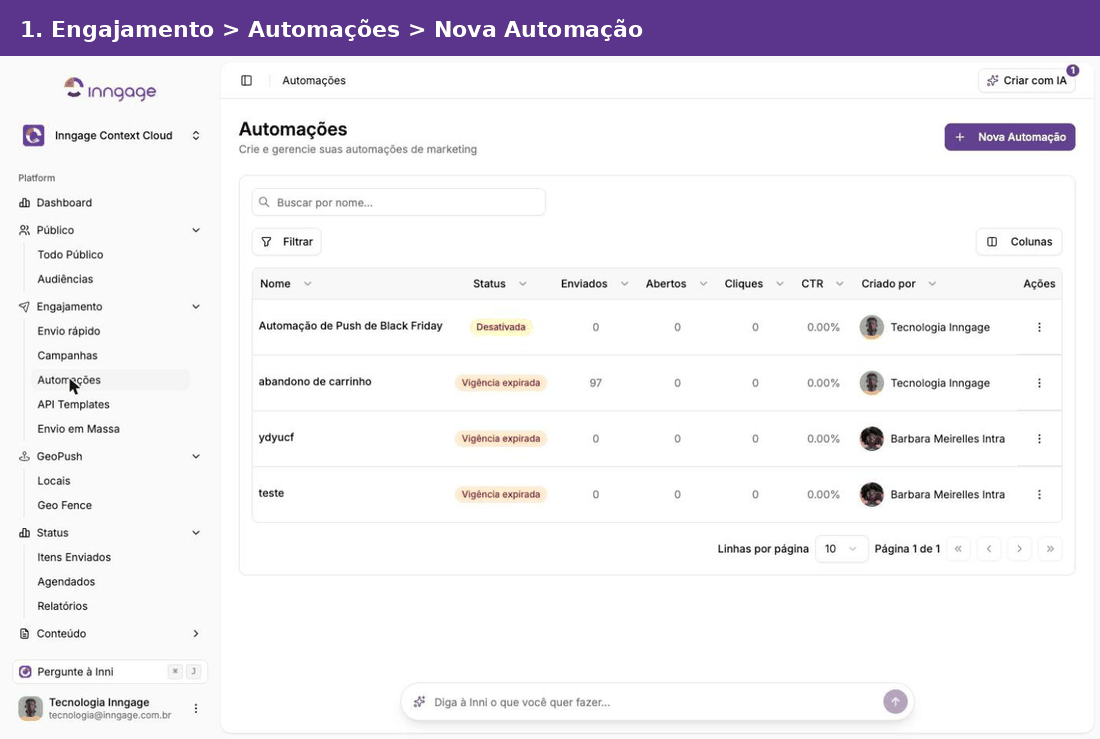Sort by the Cliques column
1100x739 pixels.
coord(754,284)
